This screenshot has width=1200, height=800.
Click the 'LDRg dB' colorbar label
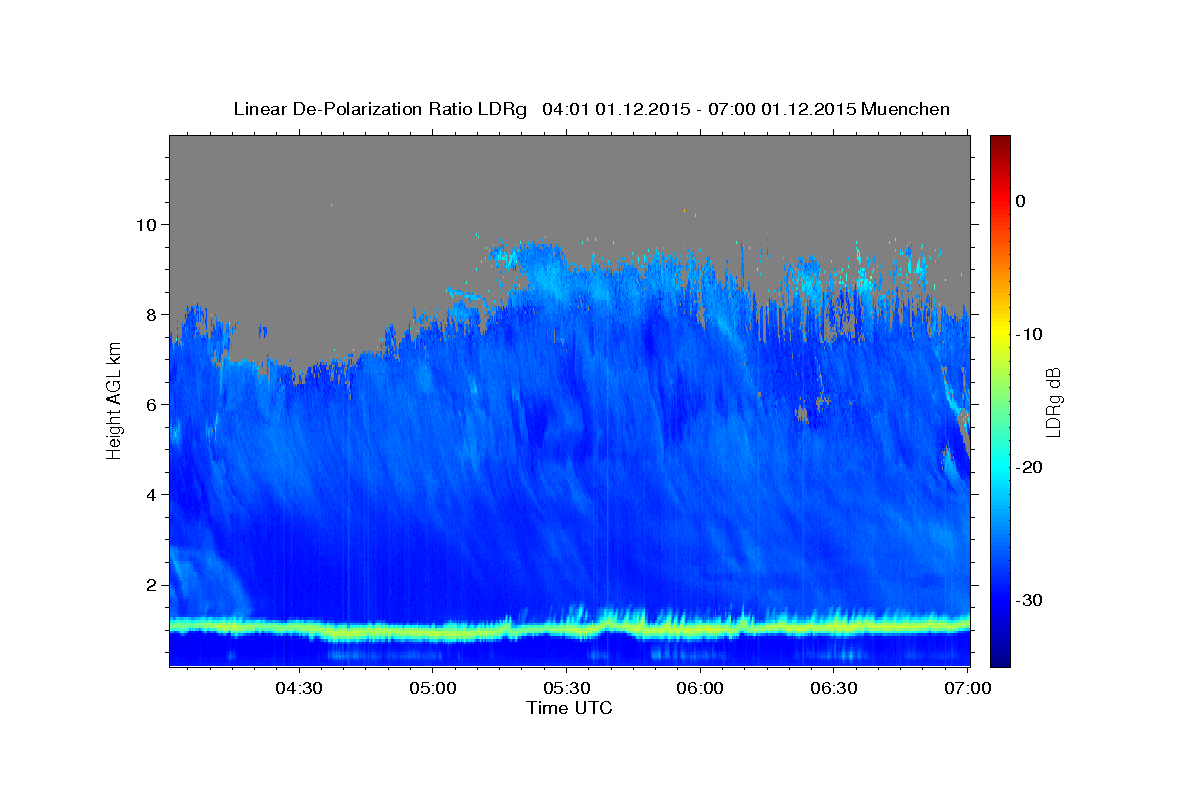click(1052, 402)
